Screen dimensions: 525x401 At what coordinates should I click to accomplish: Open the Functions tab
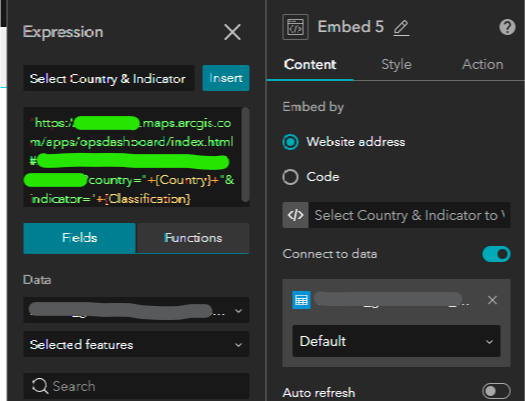click(193, 238)
